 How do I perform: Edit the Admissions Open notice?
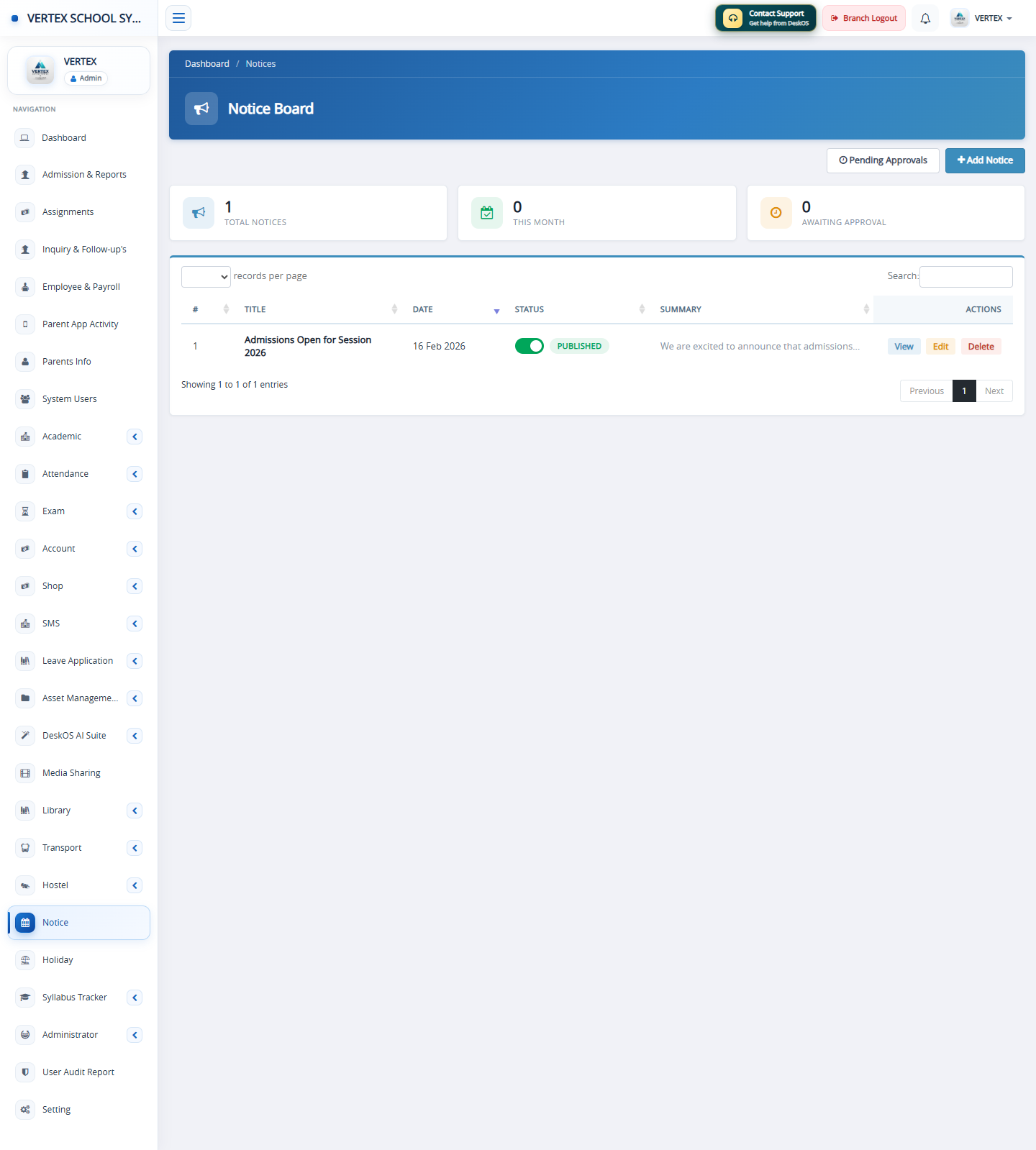(940, 347)
